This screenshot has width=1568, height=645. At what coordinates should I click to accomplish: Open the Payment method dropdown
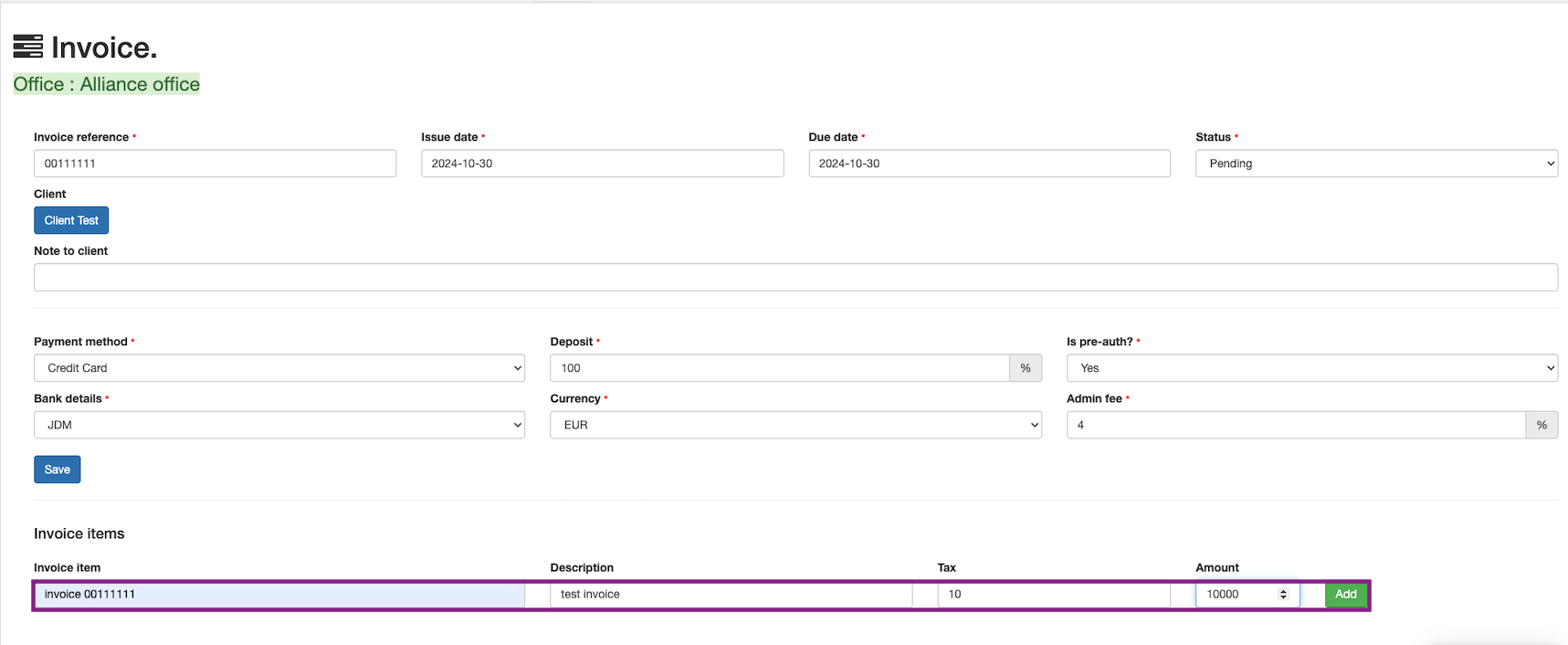click(x=279, y=368)
